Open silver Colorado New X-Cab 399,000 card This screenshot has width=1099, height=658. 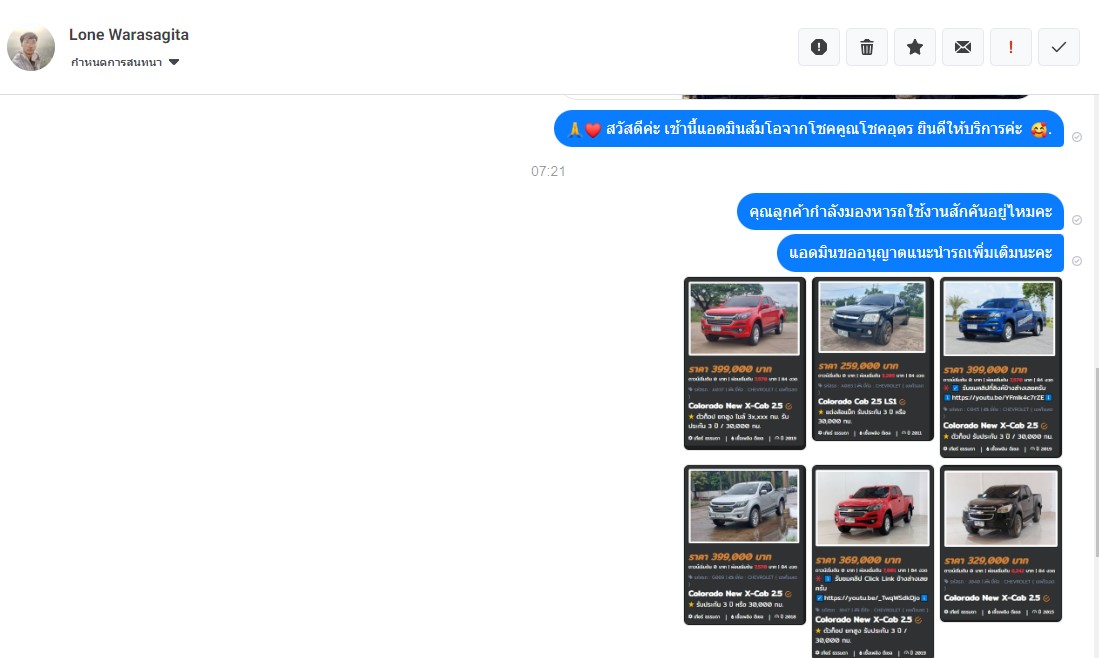coord(744,544)
